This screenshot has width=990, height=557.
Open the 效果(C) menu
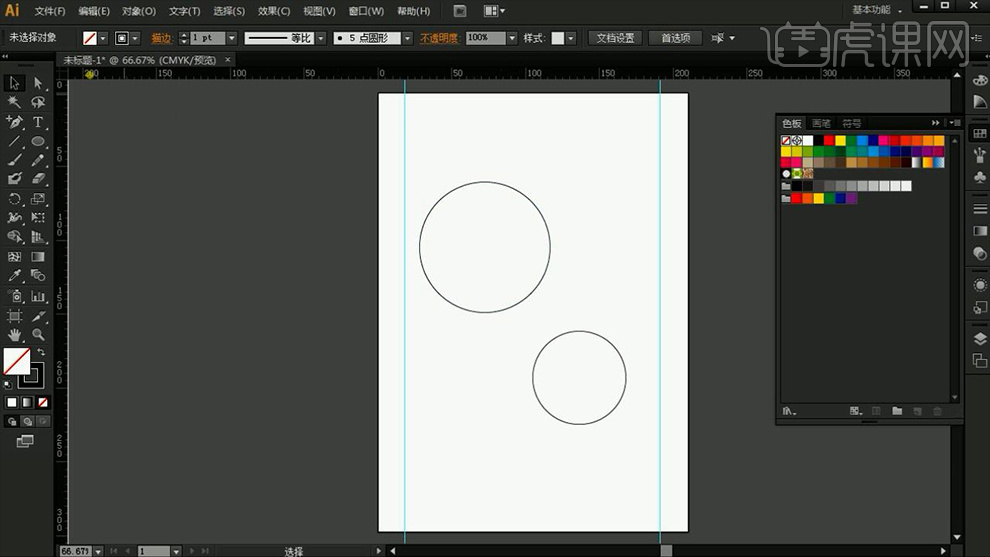(x=273, y=11)
